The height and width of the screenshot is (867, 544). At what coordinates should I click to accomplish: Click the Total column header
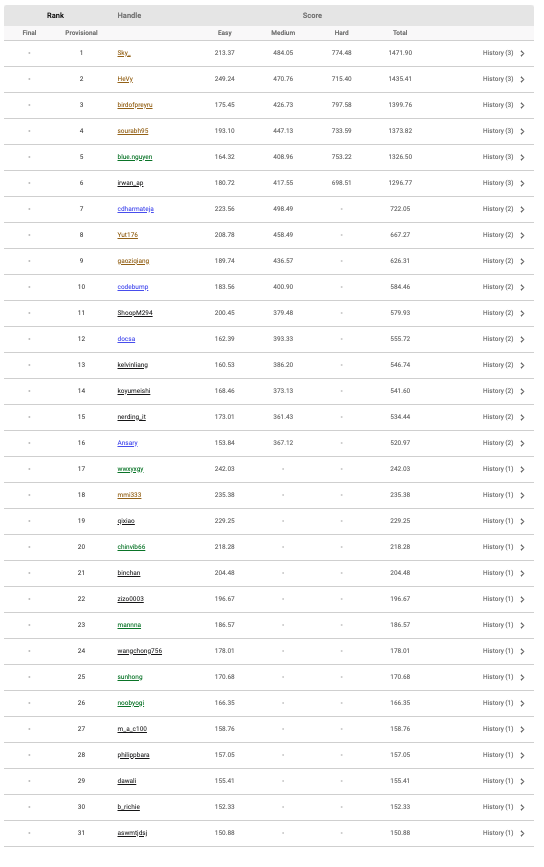click(x=400, y=33)
